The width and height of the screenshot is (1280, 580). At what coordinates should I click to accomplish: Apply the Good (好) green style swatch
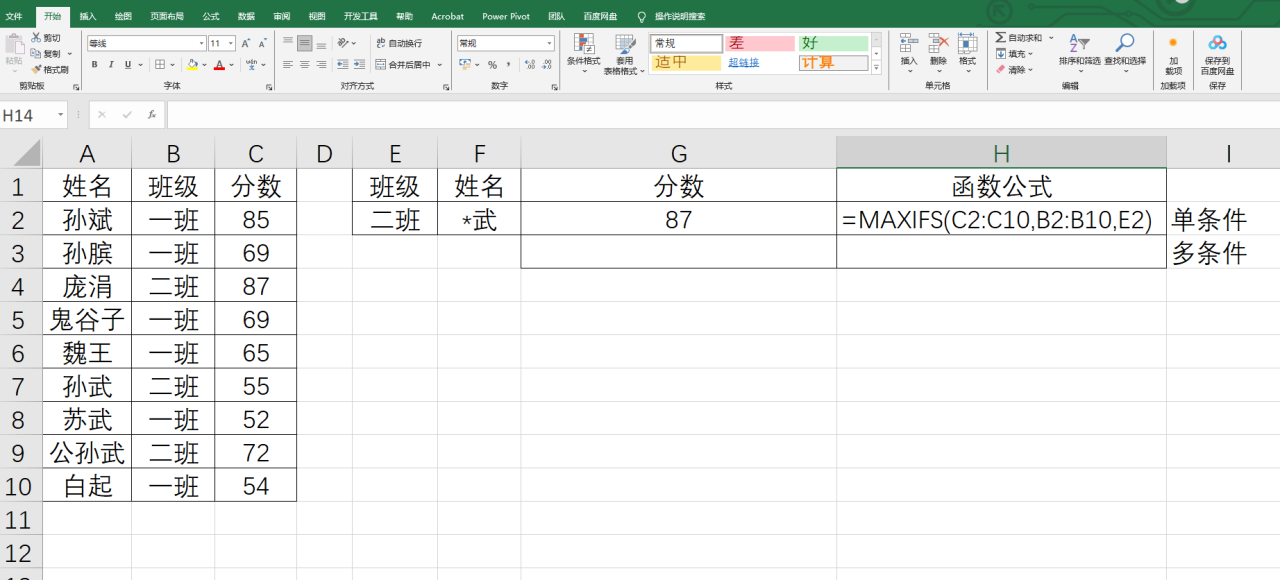point(834,44)
